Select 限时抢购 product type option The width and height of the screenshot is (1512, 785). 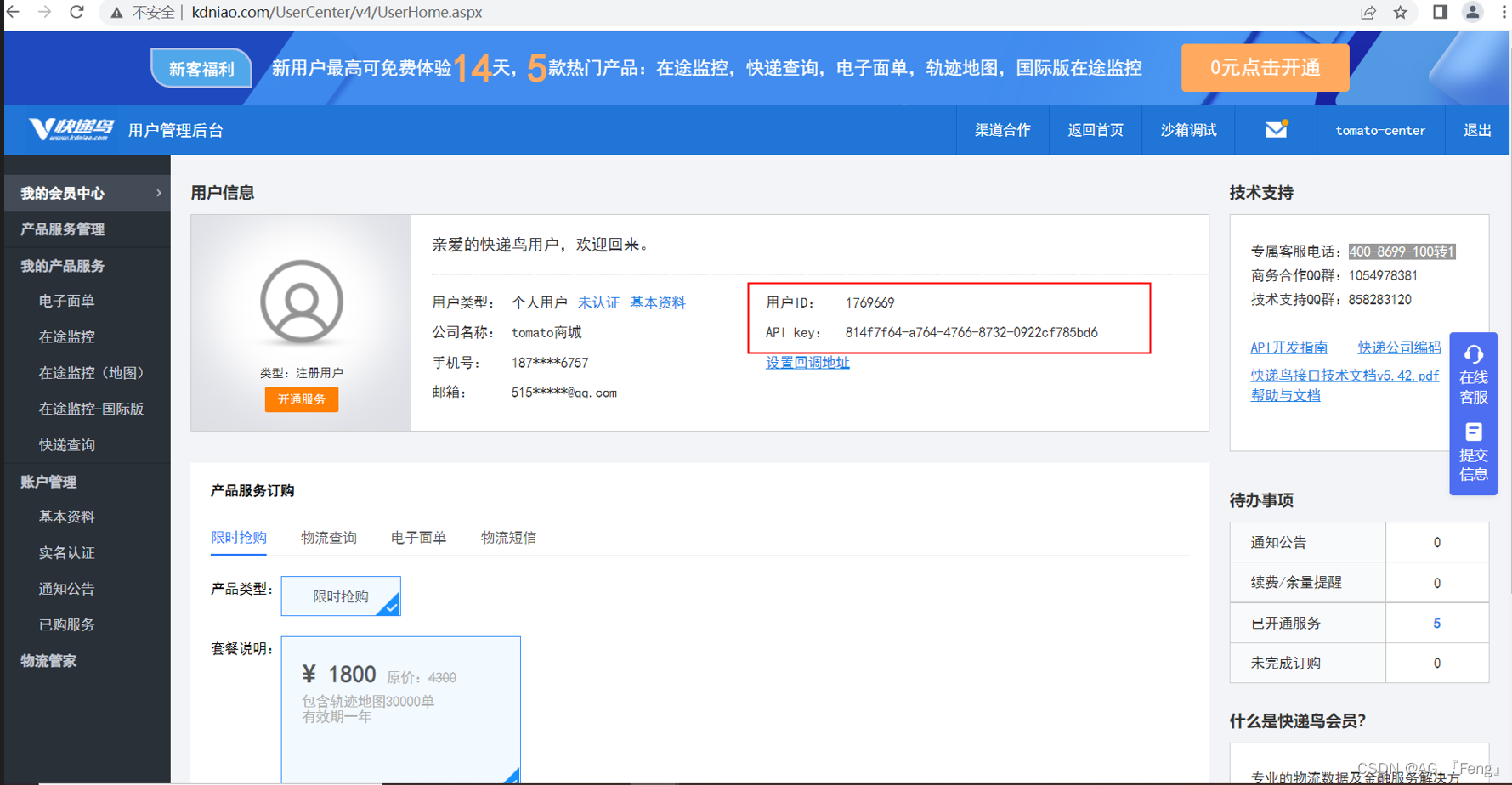[x=341, y=596]
